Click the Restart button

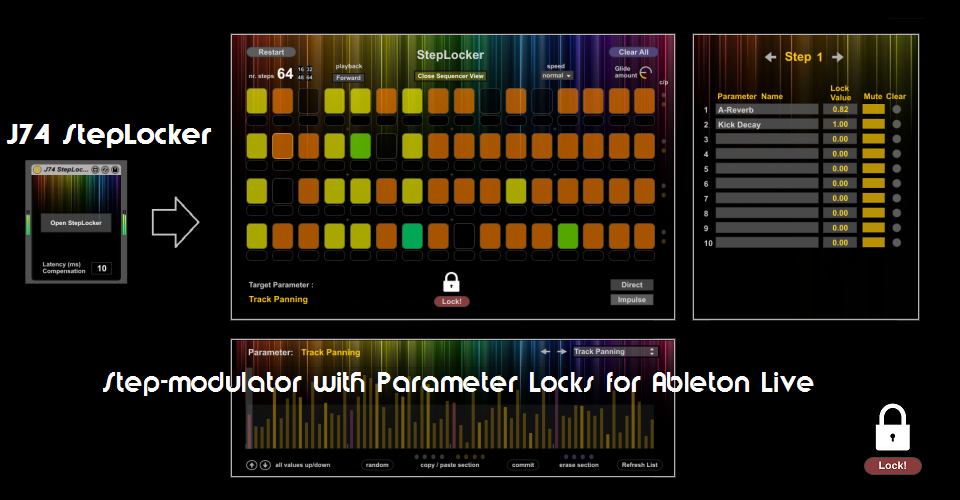[271, 52]
